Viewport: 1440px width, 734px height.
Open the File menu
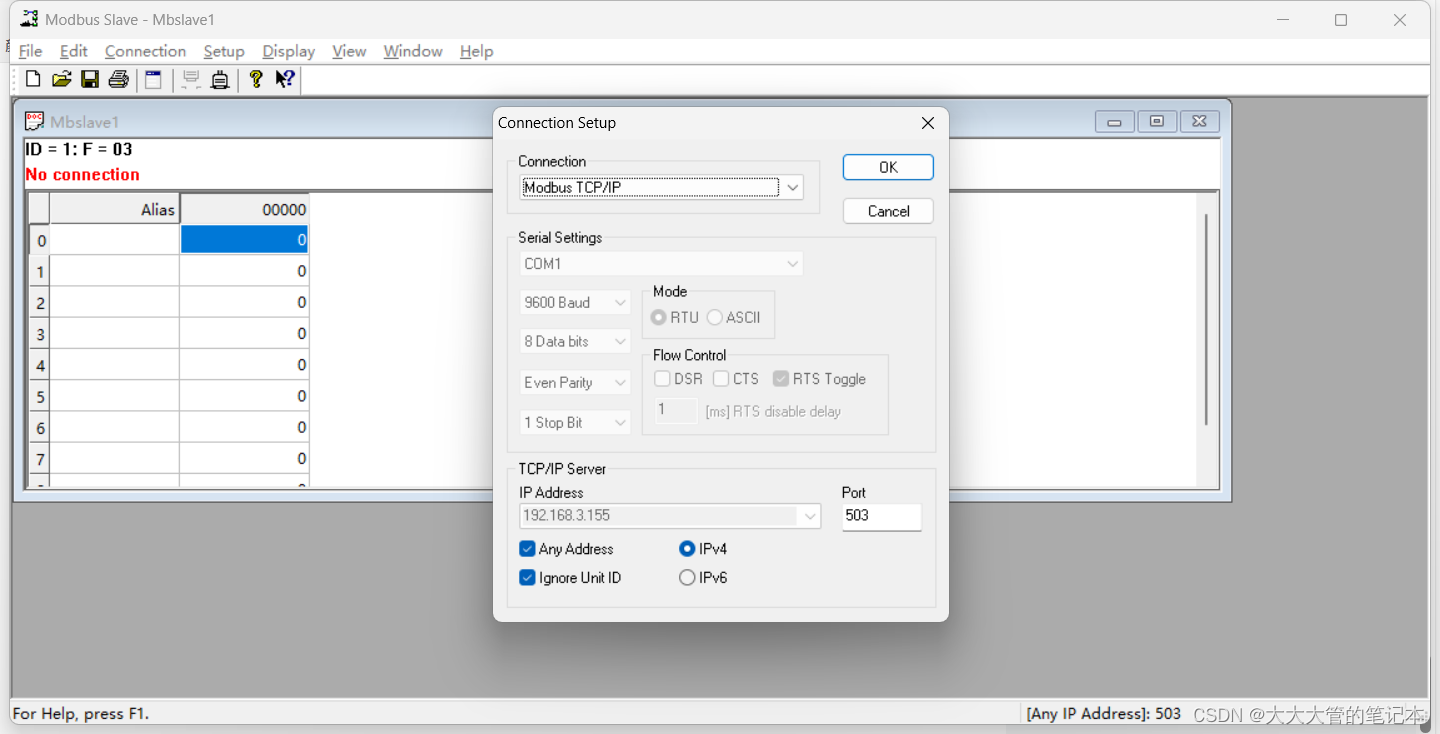click(x=30, y=51)
